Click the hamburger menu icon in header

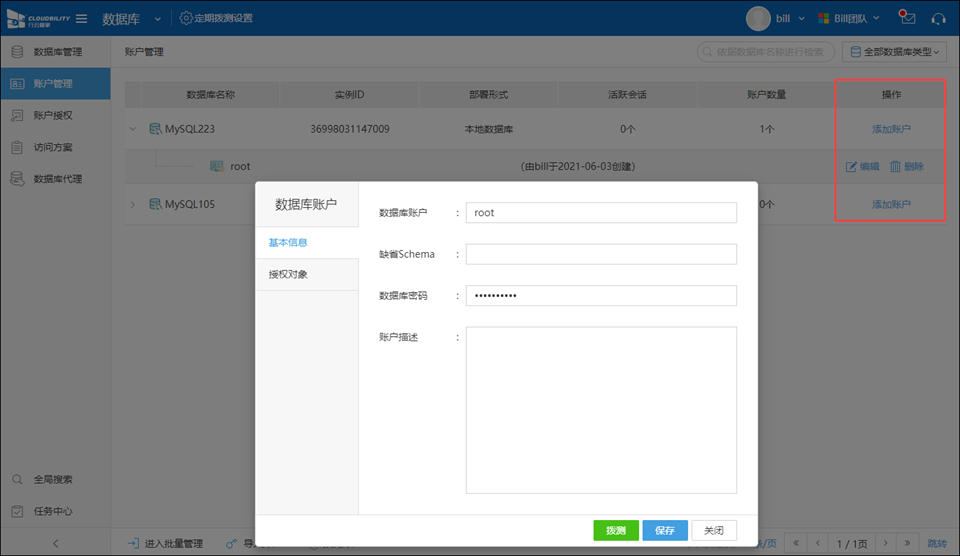81,18
